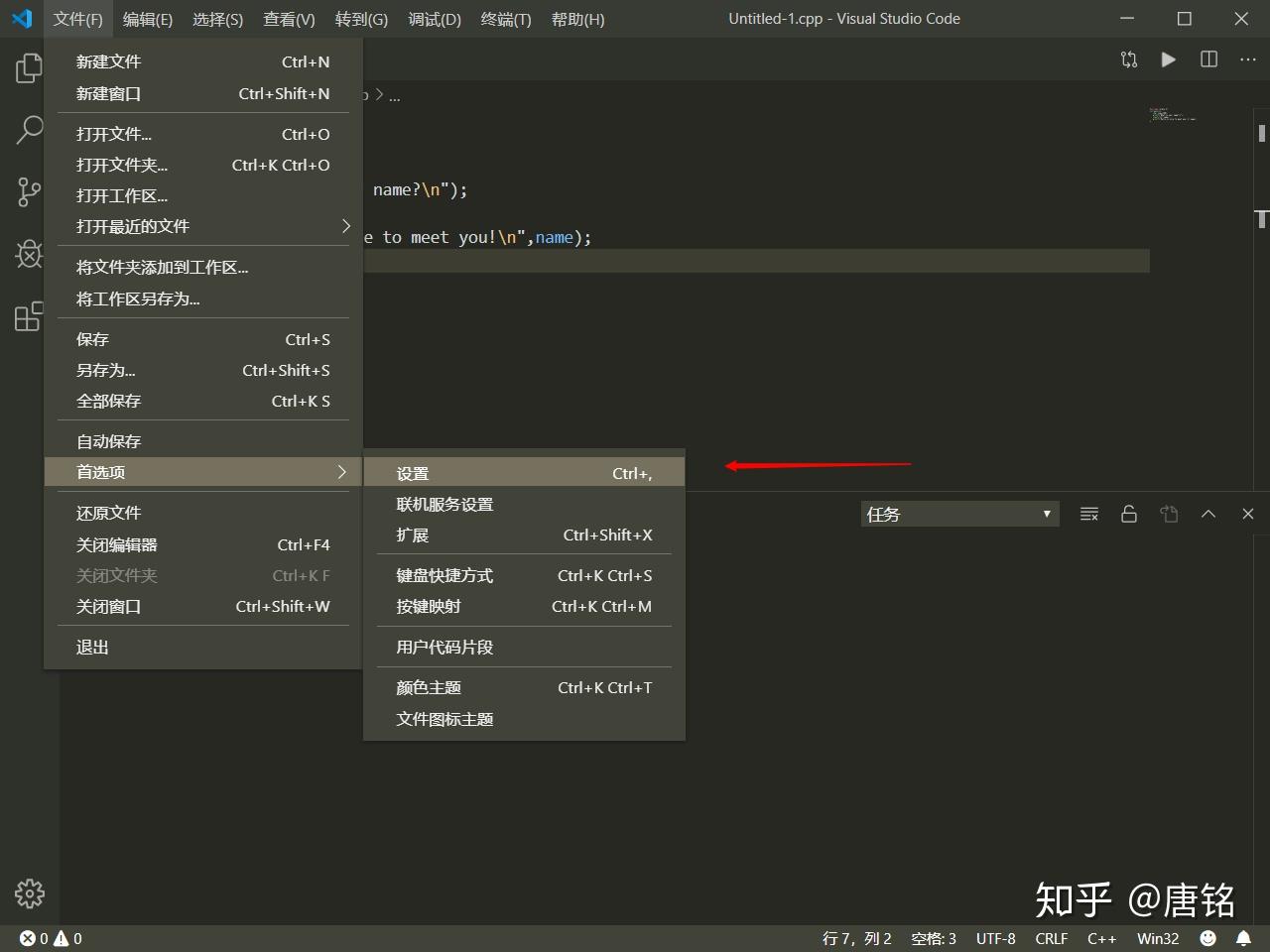
Task: Open the 转到(G) menu
Action: (361, 19)
